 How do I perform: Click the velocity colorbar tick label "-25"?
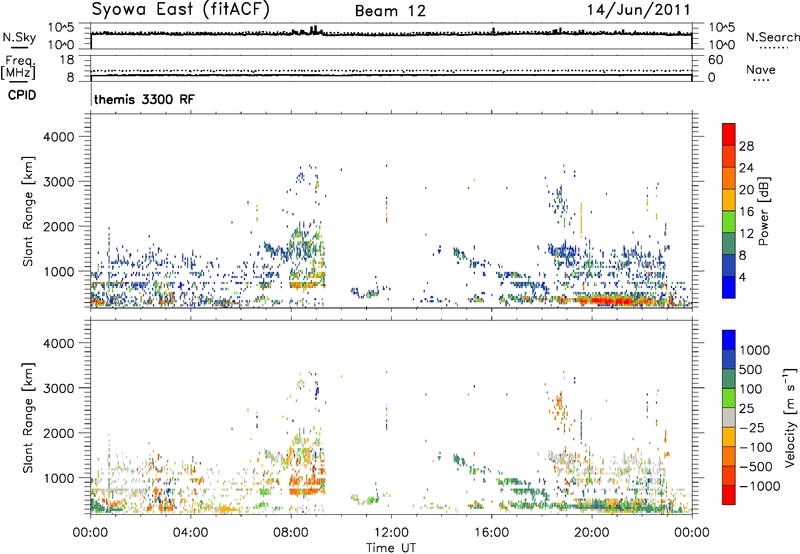(752, 427)
